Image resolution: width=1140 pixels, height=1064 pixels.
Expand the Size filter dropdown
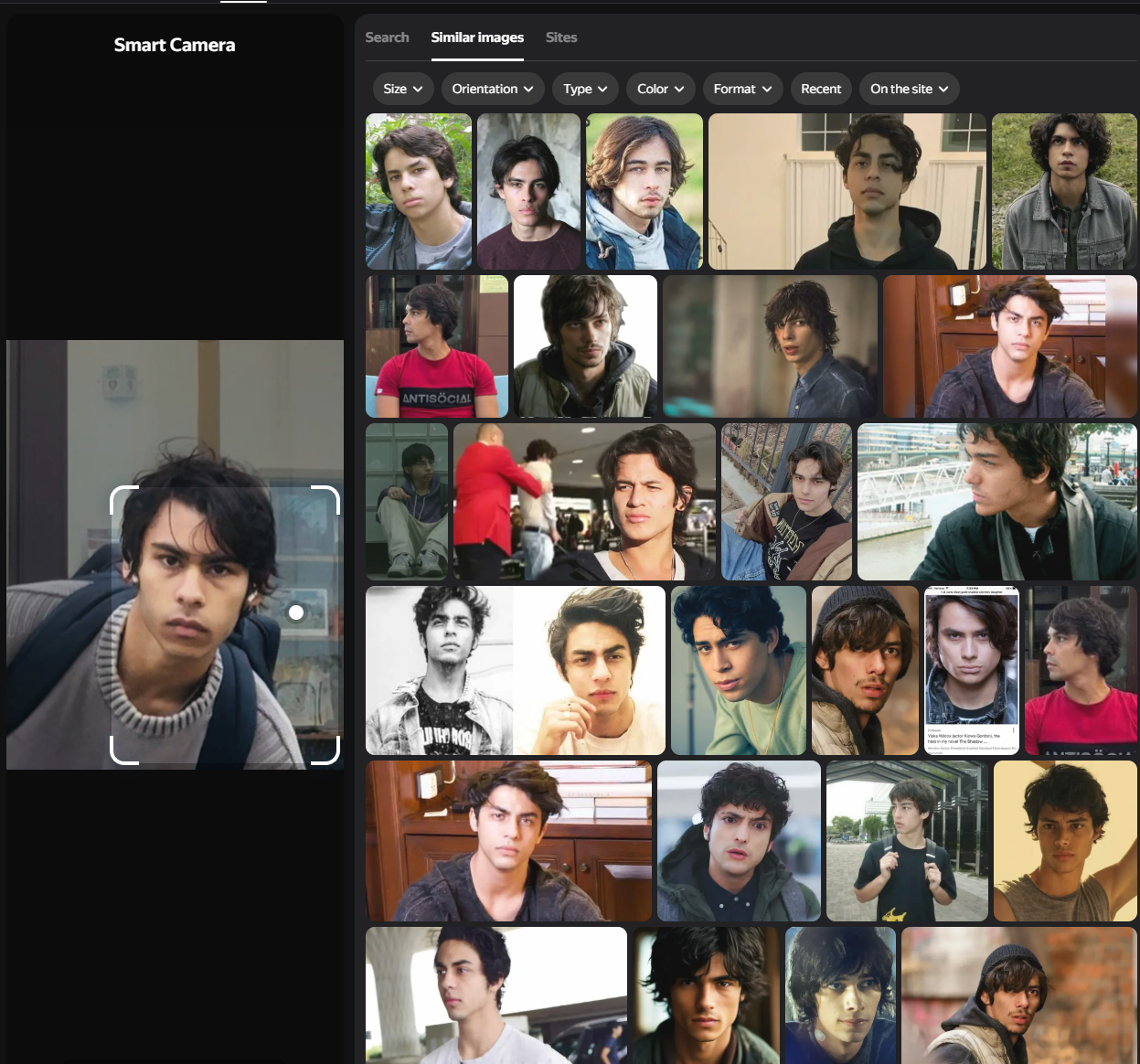point(403,89)
